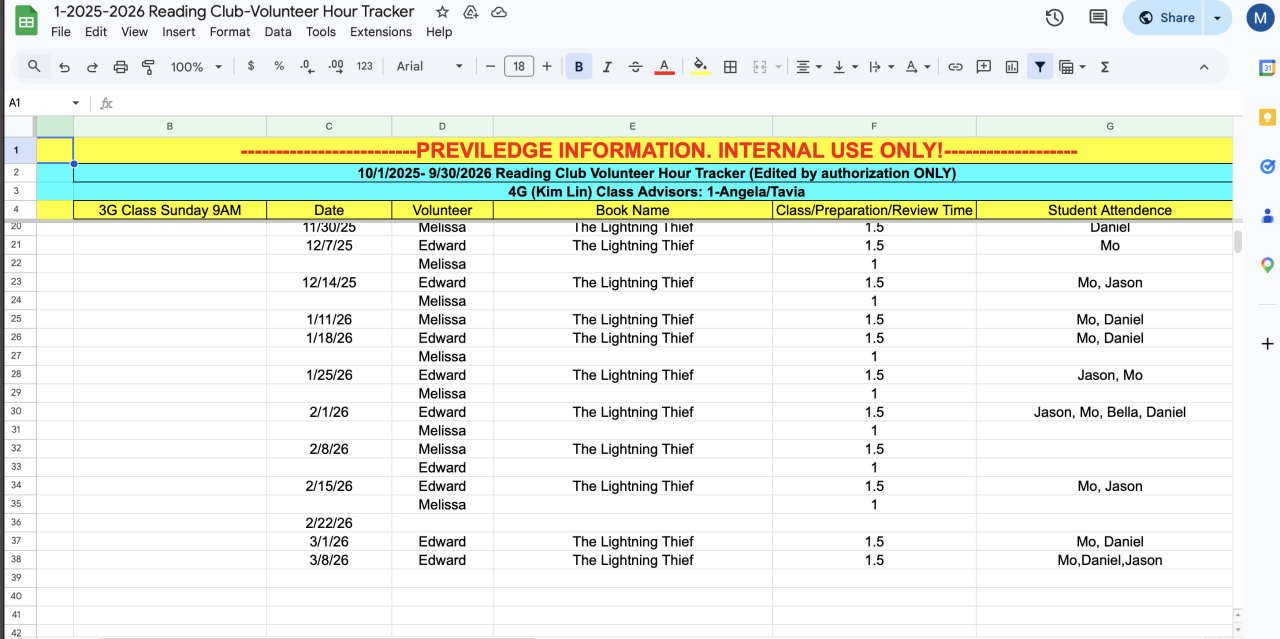Open the Help menu
Image resolution: width=1280 pixels, height=639 pixels.
439,32
